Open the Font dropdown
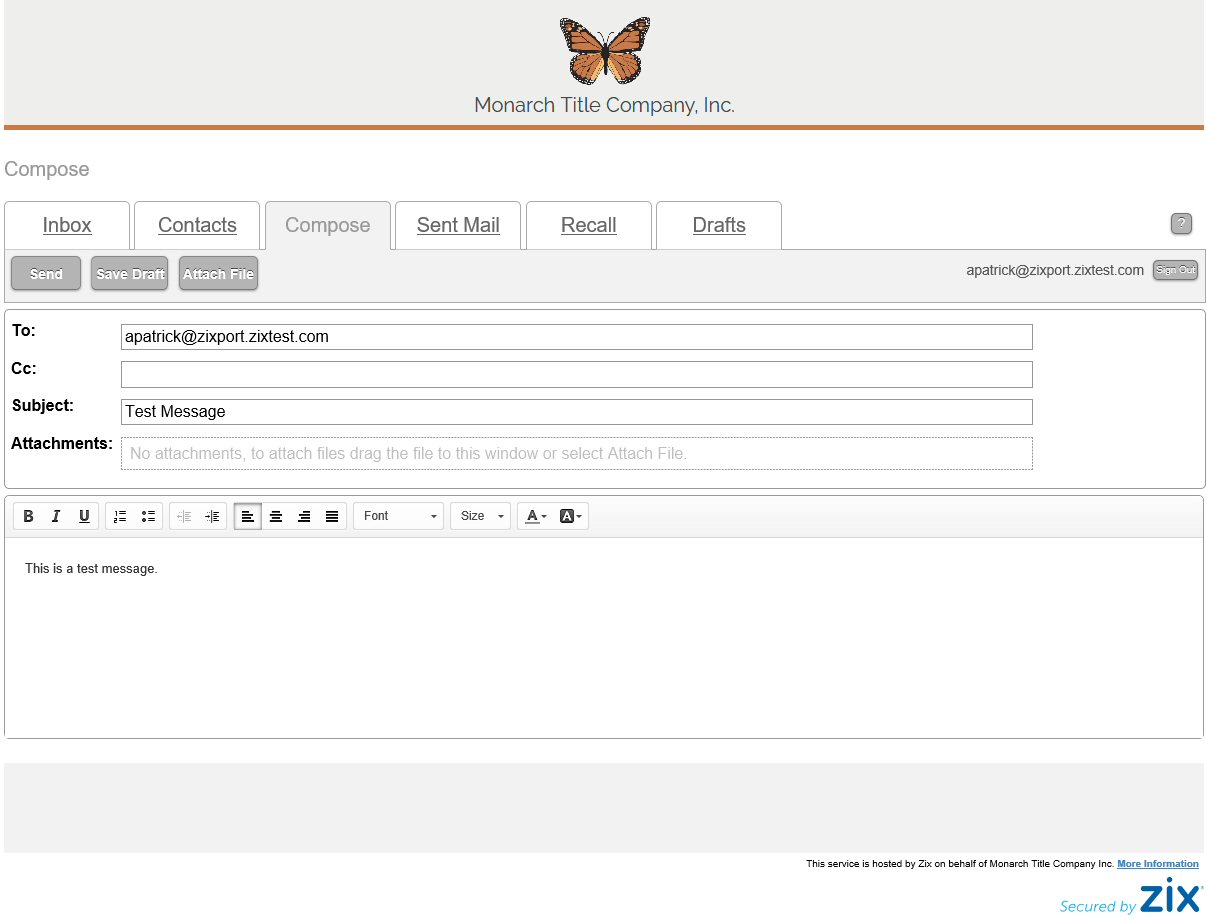The height and width of the screenshot is (919, 1207). point(399,516)
